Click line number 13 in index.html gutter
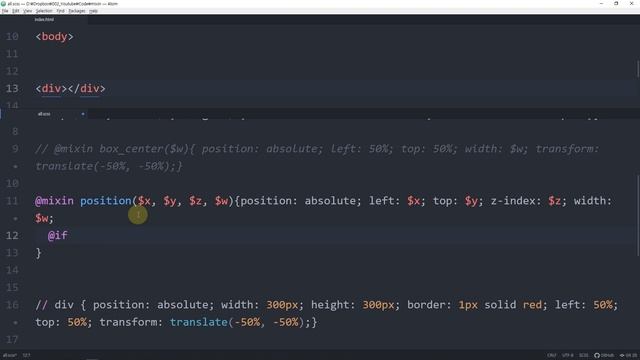Viewport: 640px width, 360px height. 12,89
